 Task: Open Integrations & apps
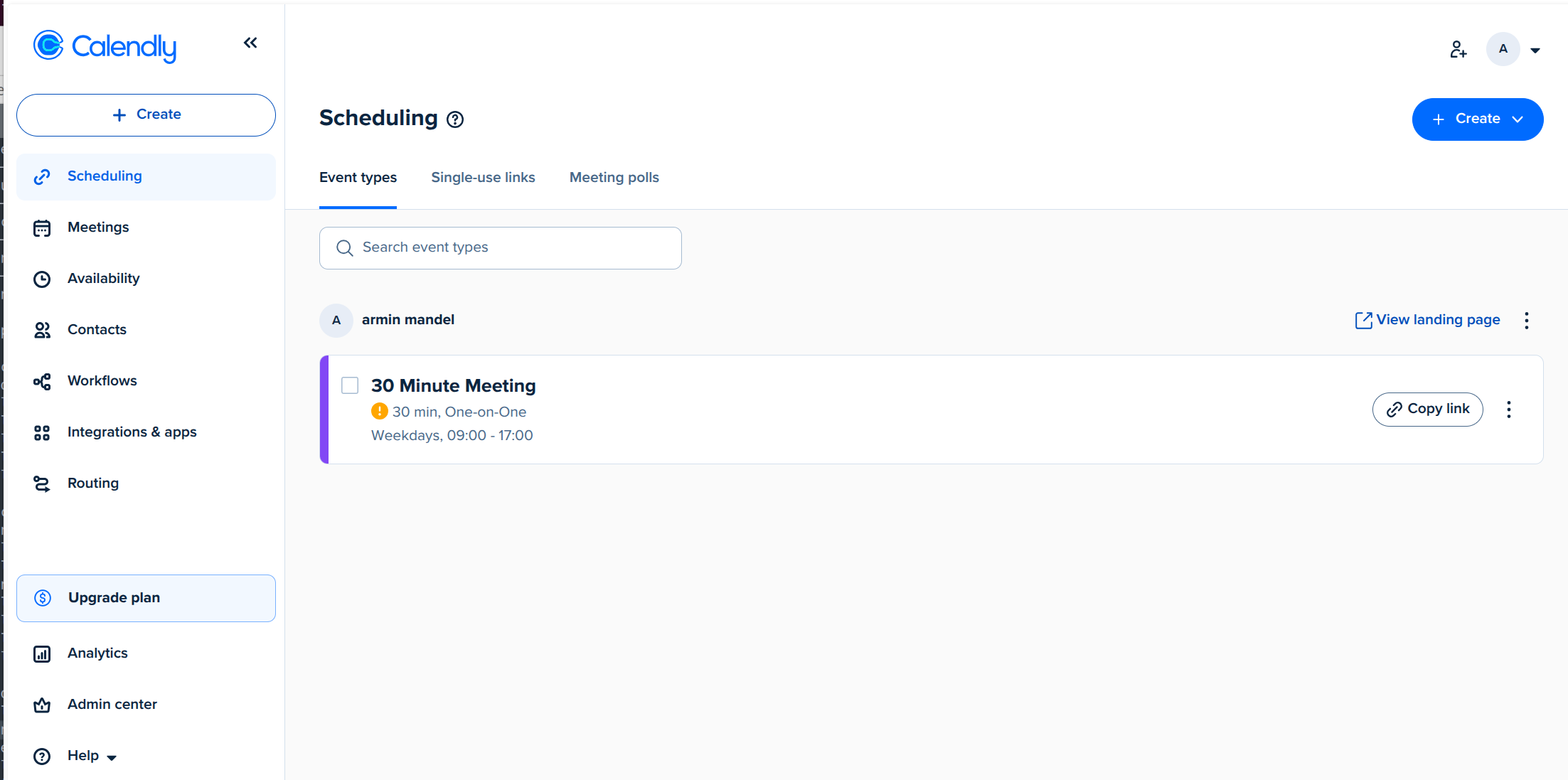[x=132, y=432]
